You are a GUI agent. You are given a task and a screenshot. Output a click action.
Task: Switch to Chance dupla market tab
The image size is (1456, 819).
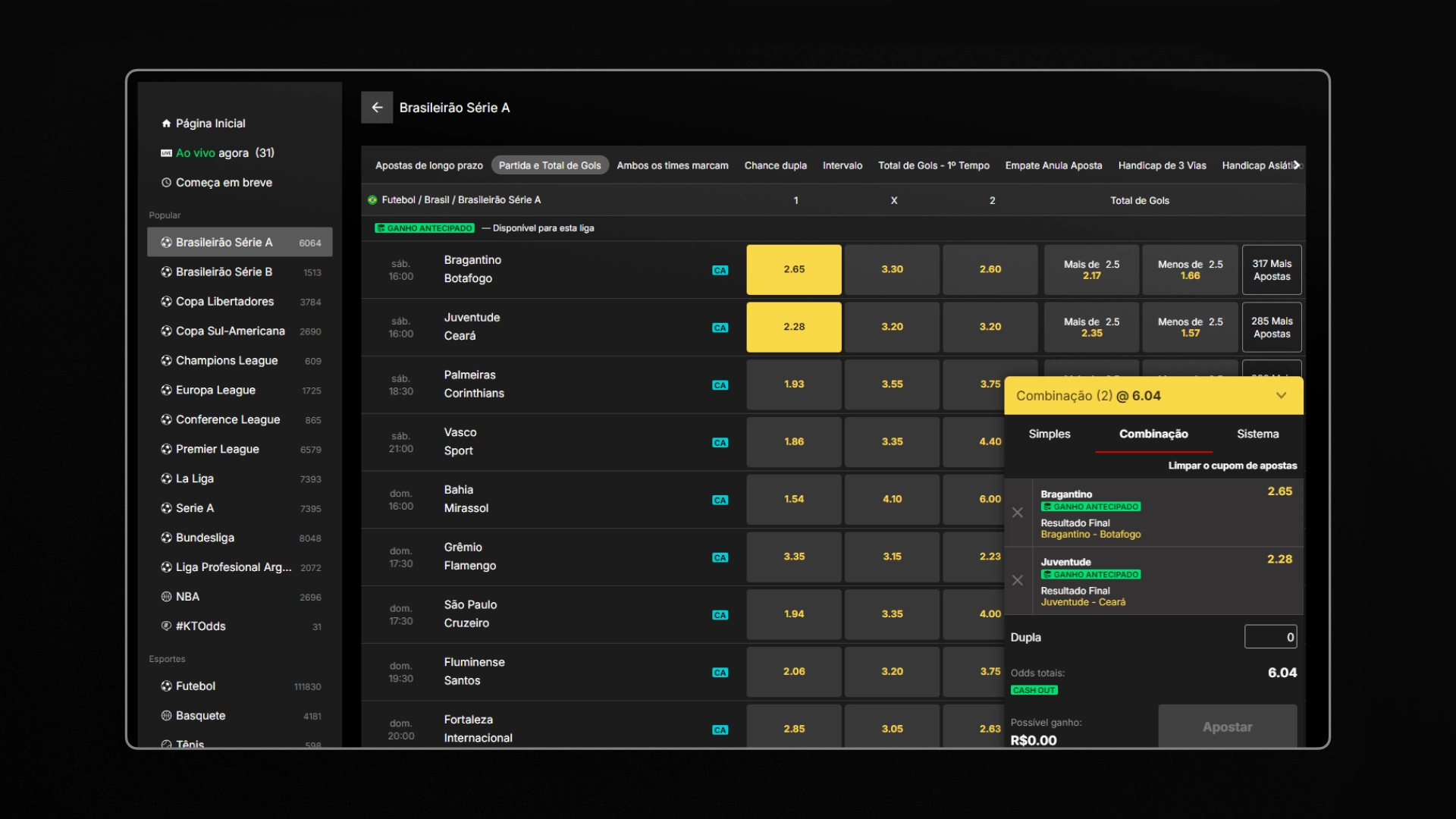tap(776, 166)
